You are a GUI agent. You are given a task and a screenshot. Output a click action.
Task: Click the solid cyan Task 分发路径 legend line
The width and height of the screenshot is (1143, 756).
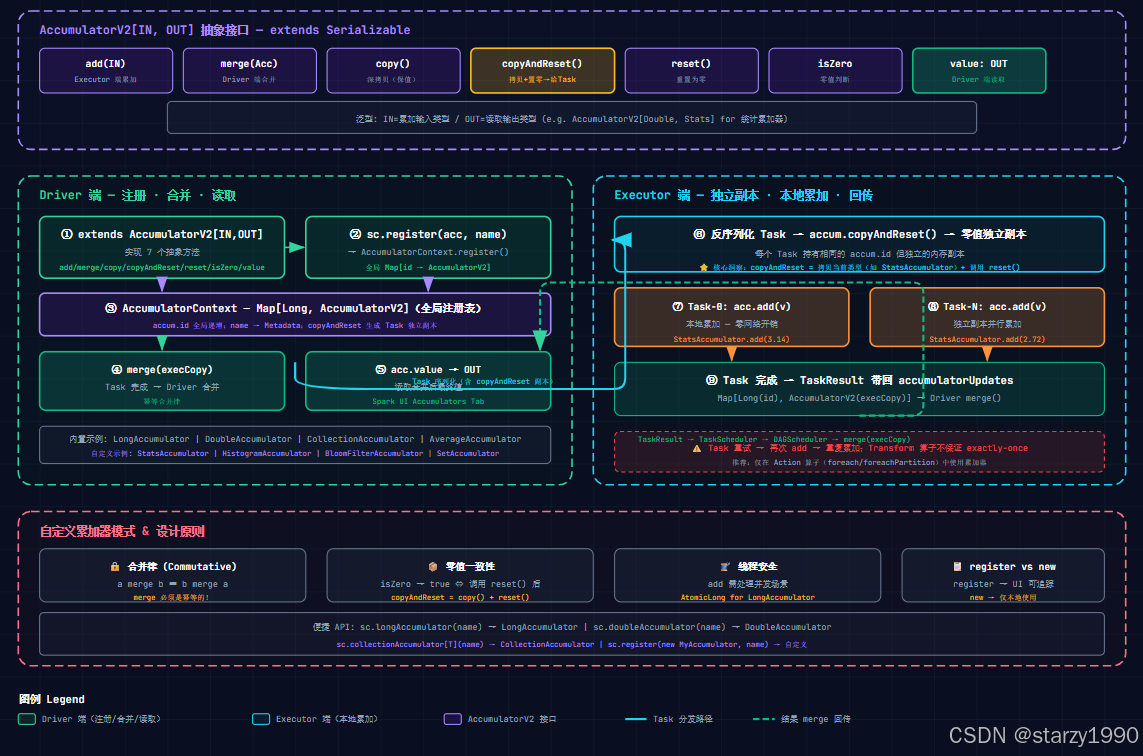point(636,719)
